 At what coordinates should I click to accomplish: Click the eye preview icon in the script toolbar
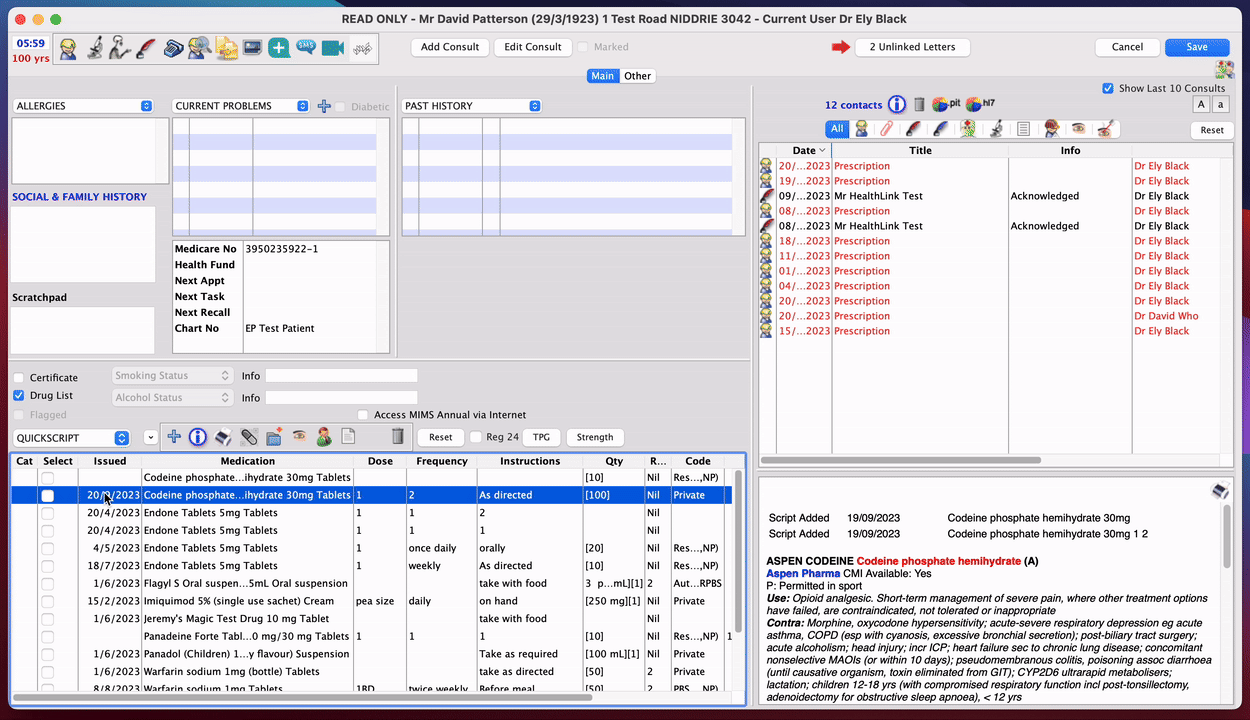coord(299,437)
